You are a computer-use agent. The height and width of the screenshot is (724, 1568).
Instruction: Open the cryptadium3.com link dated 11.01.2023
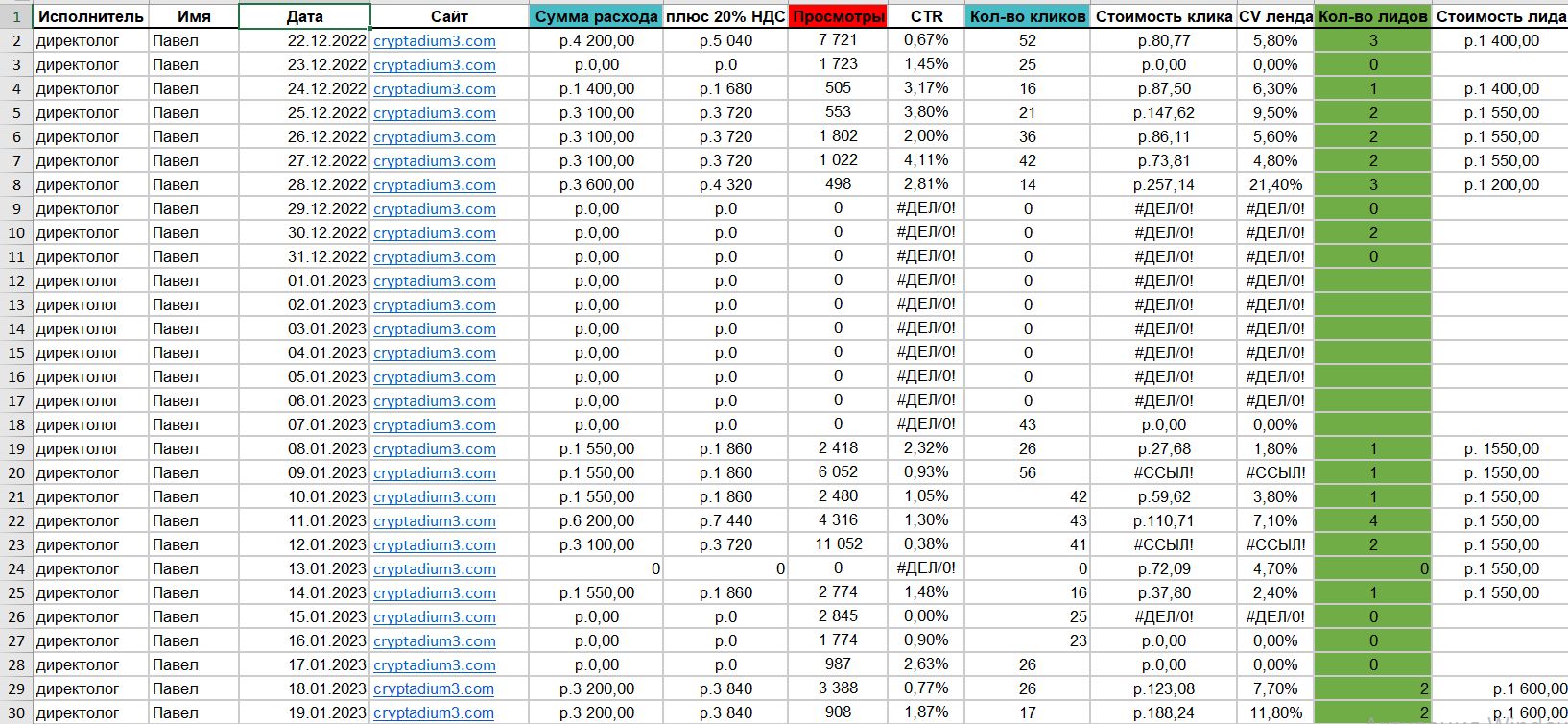tap(435, 521)
